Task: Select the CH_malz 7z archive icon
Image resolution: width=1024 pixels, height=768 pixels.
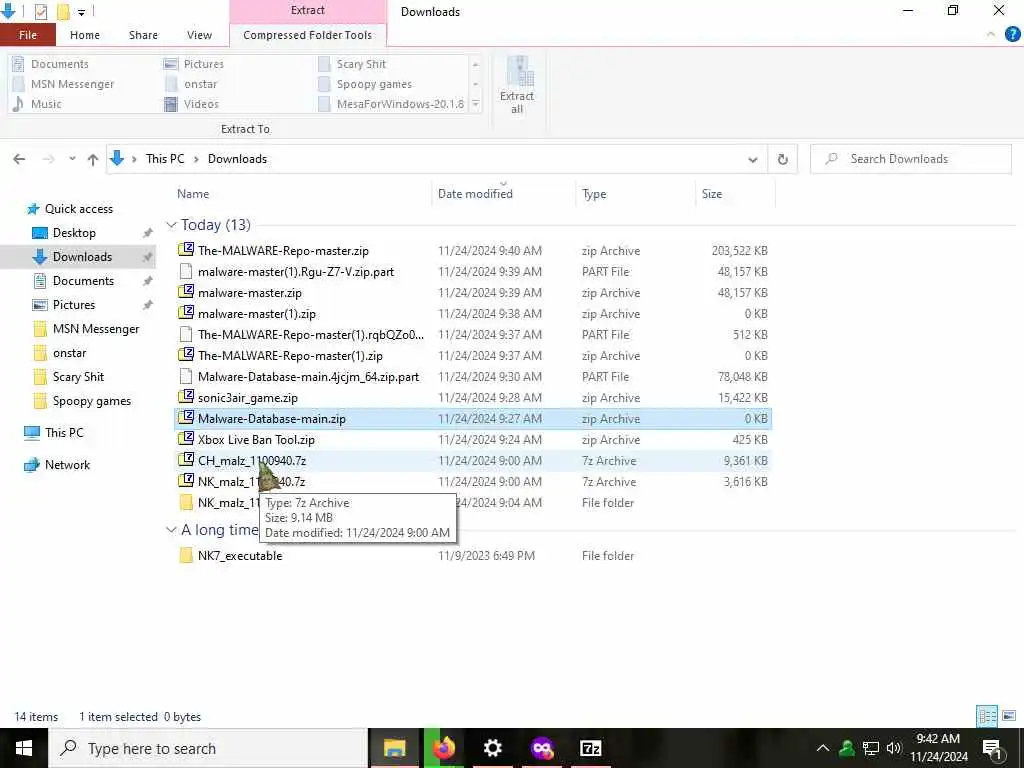Action: pos(186,460)
